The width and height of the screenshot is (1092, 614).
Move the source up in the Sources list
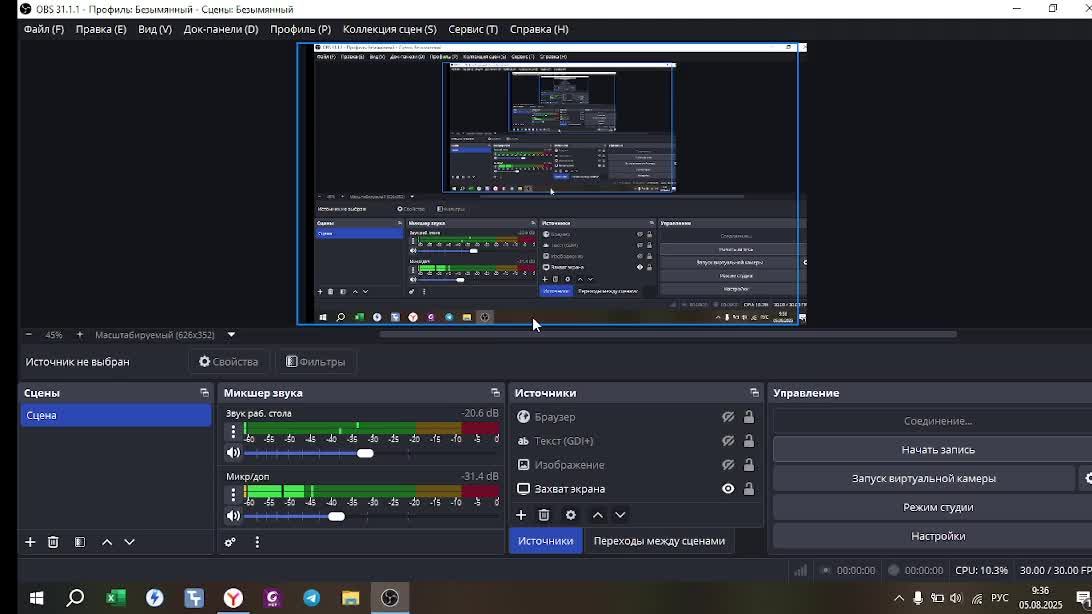(598, 515)
